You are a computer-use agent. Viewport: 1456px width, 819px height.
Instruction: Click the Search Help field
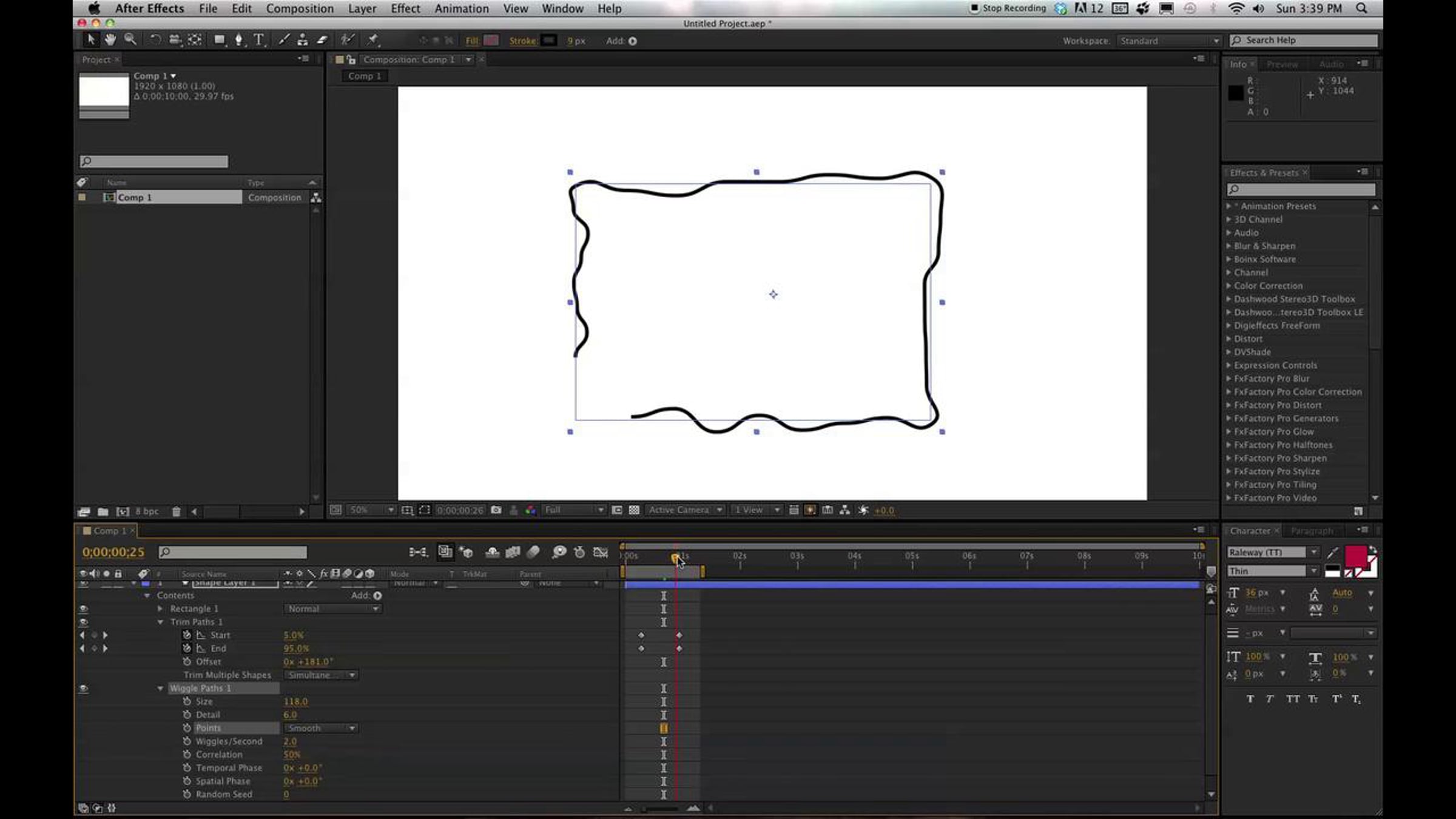[x=1303, y=40]
